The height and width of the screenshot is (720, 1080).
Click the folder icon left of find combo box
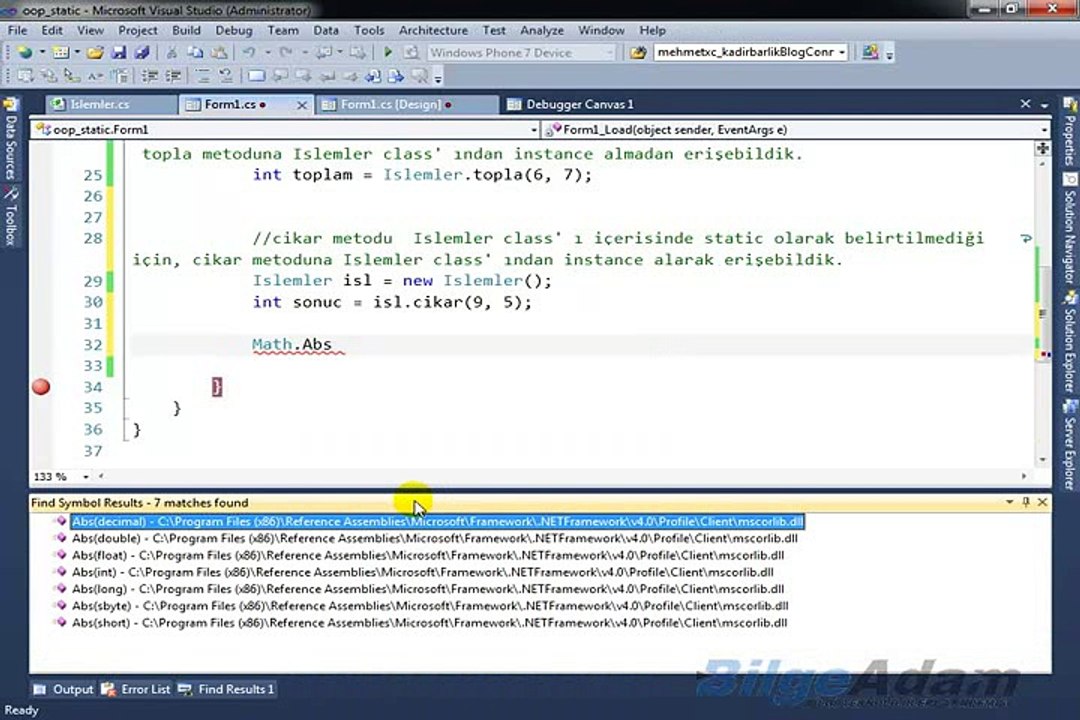[x=638, y=52]
